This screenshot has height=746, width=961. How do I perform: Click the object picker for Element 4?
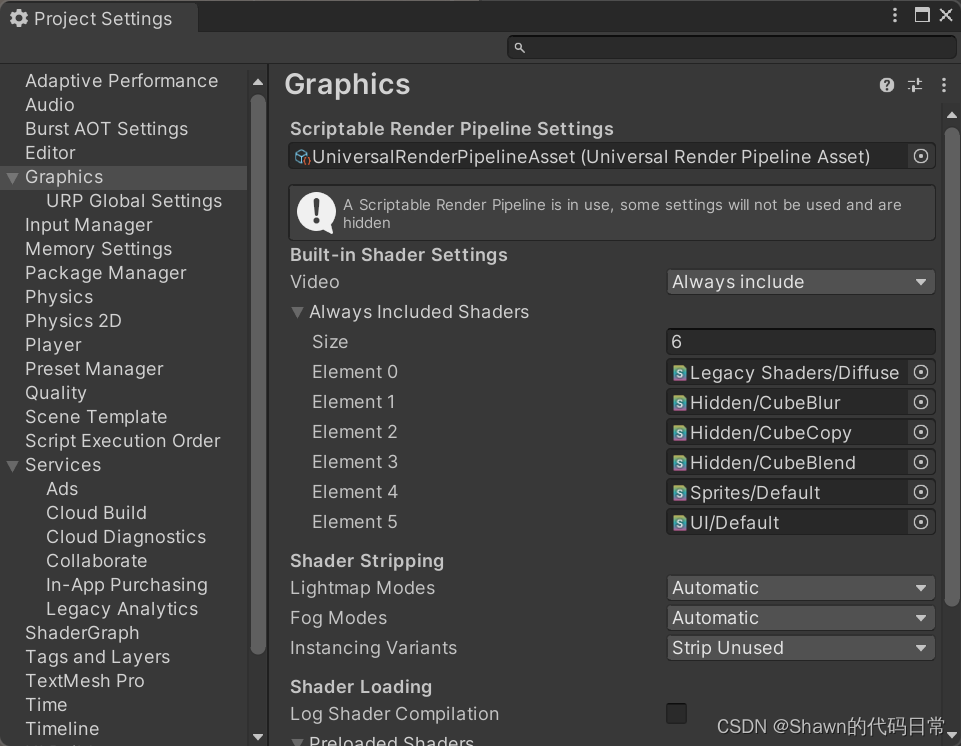[x=921, y=492]
